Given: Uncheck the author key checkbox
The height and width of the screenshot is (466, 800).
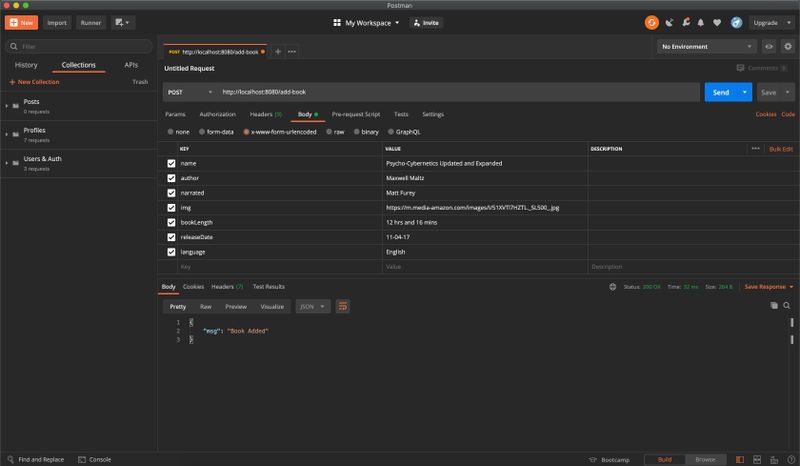Looking at the screenshot, I should pyautogui.click(x=171, y=178).
